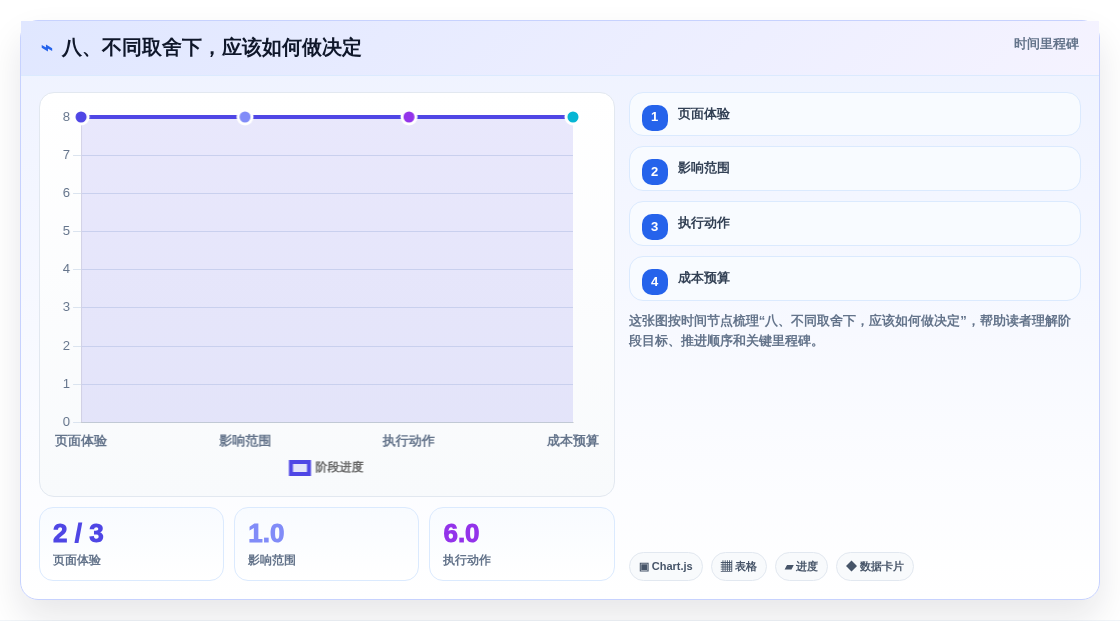This screenshot has width=1120, height=621.
Task: Click the Chart.js tag
Action: click(x=666, y=567)
